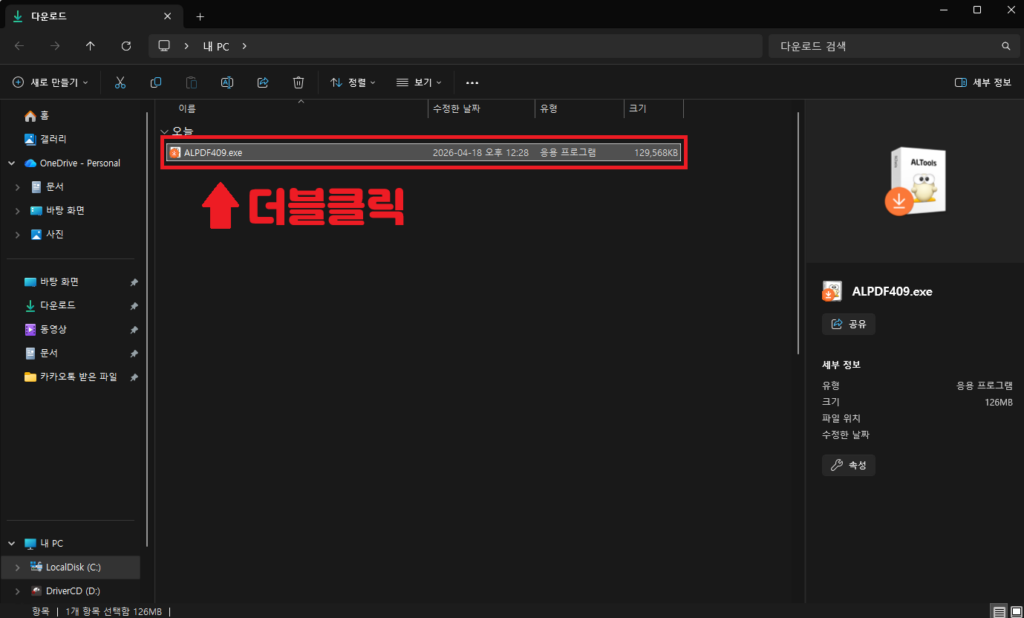Open the See more (...) toolbar menu
Screen dimensions: 1024x618
click(x=471, y=82)
